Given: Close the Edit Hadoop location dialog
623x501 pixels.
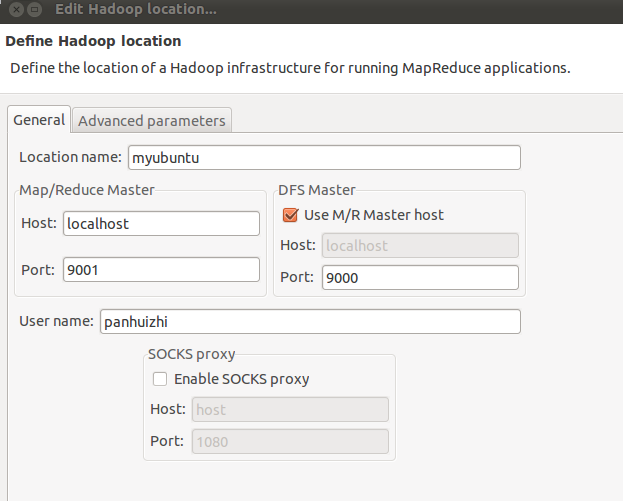Looking at the screenshot, I should point(17,9).
